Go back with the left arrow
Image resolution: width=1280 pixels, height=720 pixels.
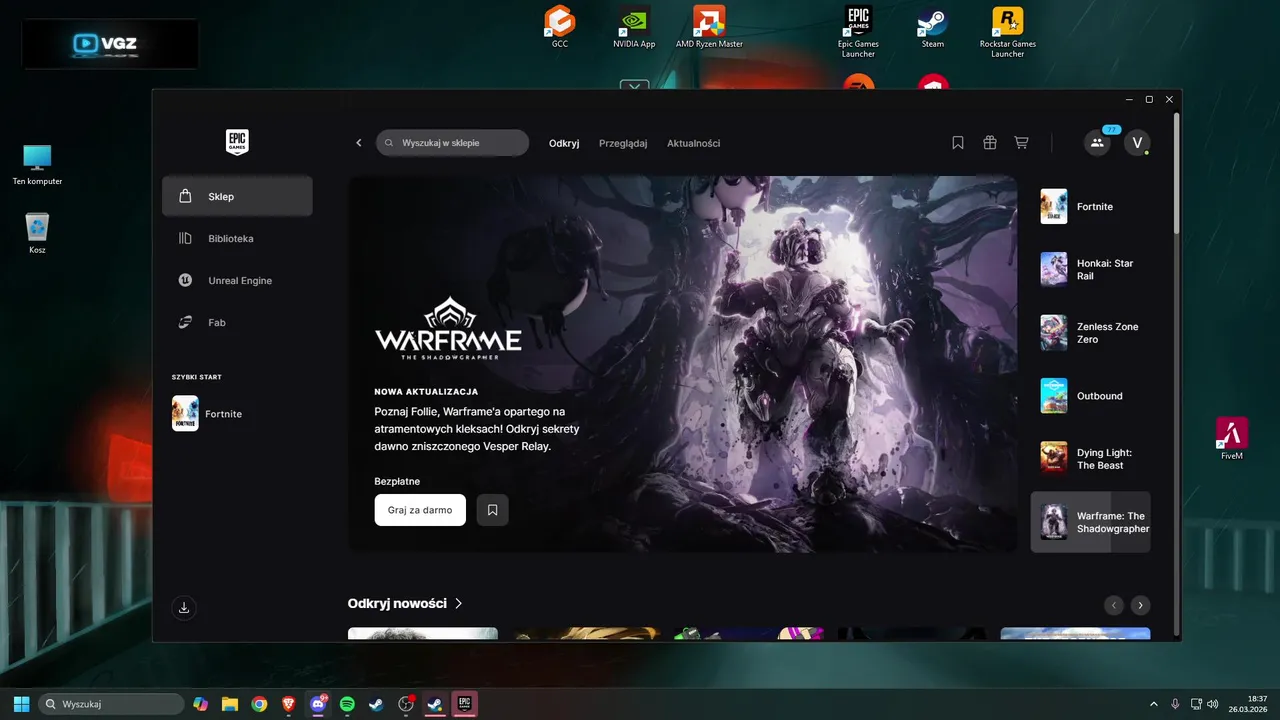pyautogui.click(x=359, y=143)
